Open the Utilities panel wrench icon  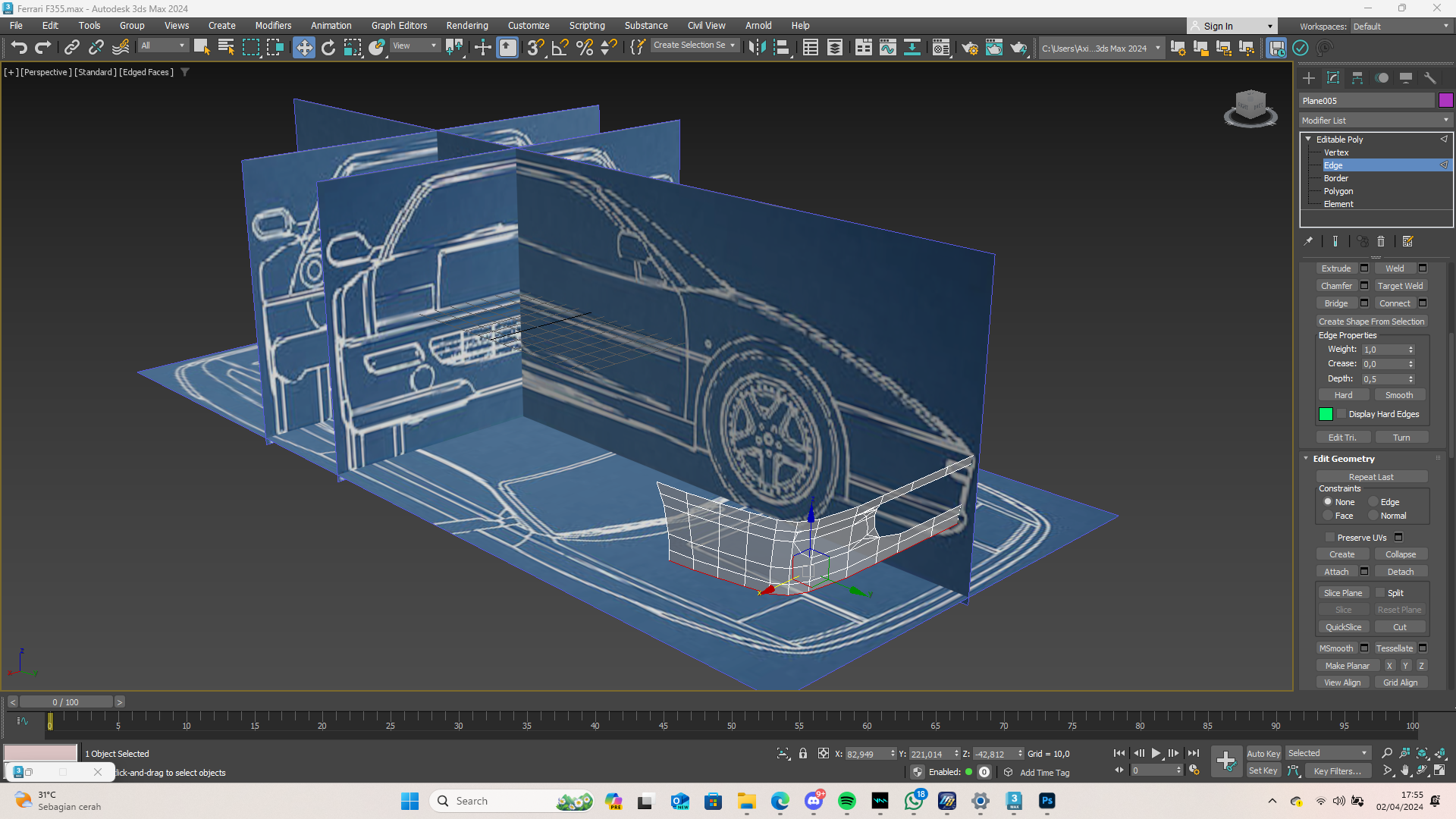pyautogui.click(x=1430, y=78)
